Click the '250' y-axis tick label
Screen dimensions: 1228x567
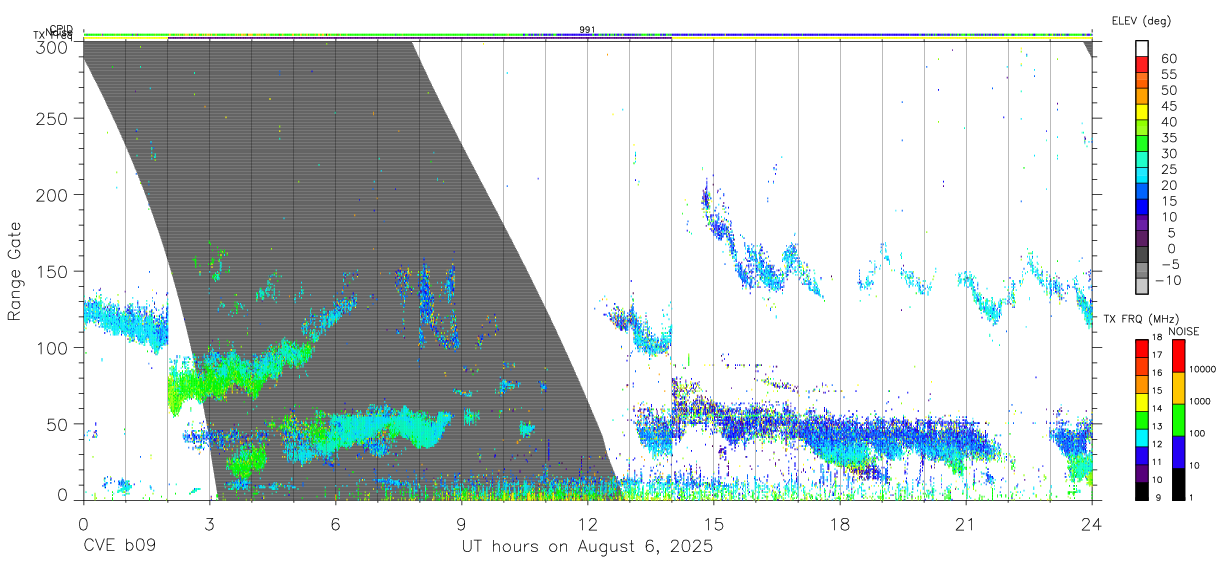54,119
